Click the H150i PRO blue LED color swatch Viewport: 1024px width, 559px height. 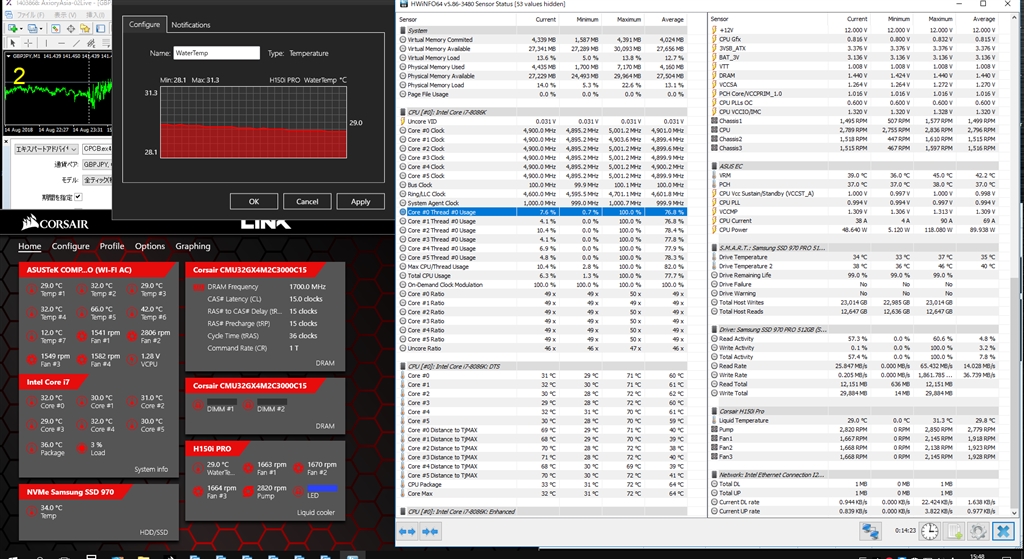coord(322,488)
